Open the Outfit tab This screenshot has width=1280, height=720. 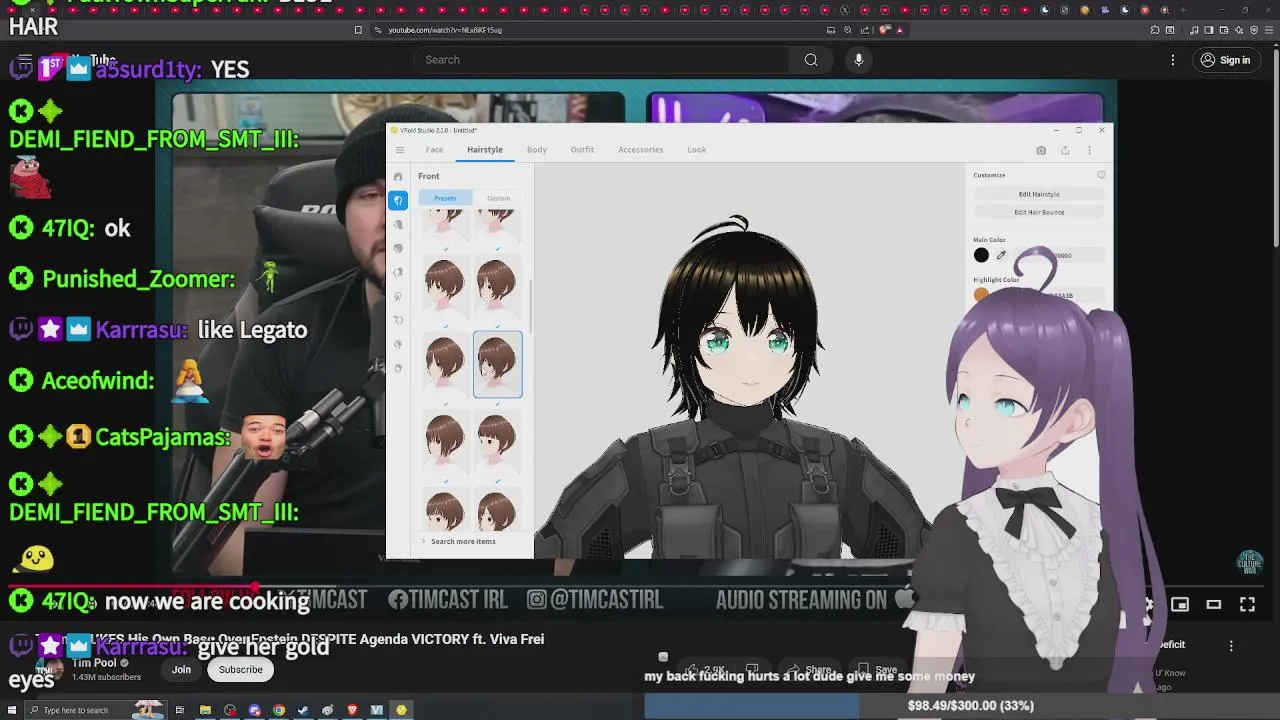tap(582, 150)
